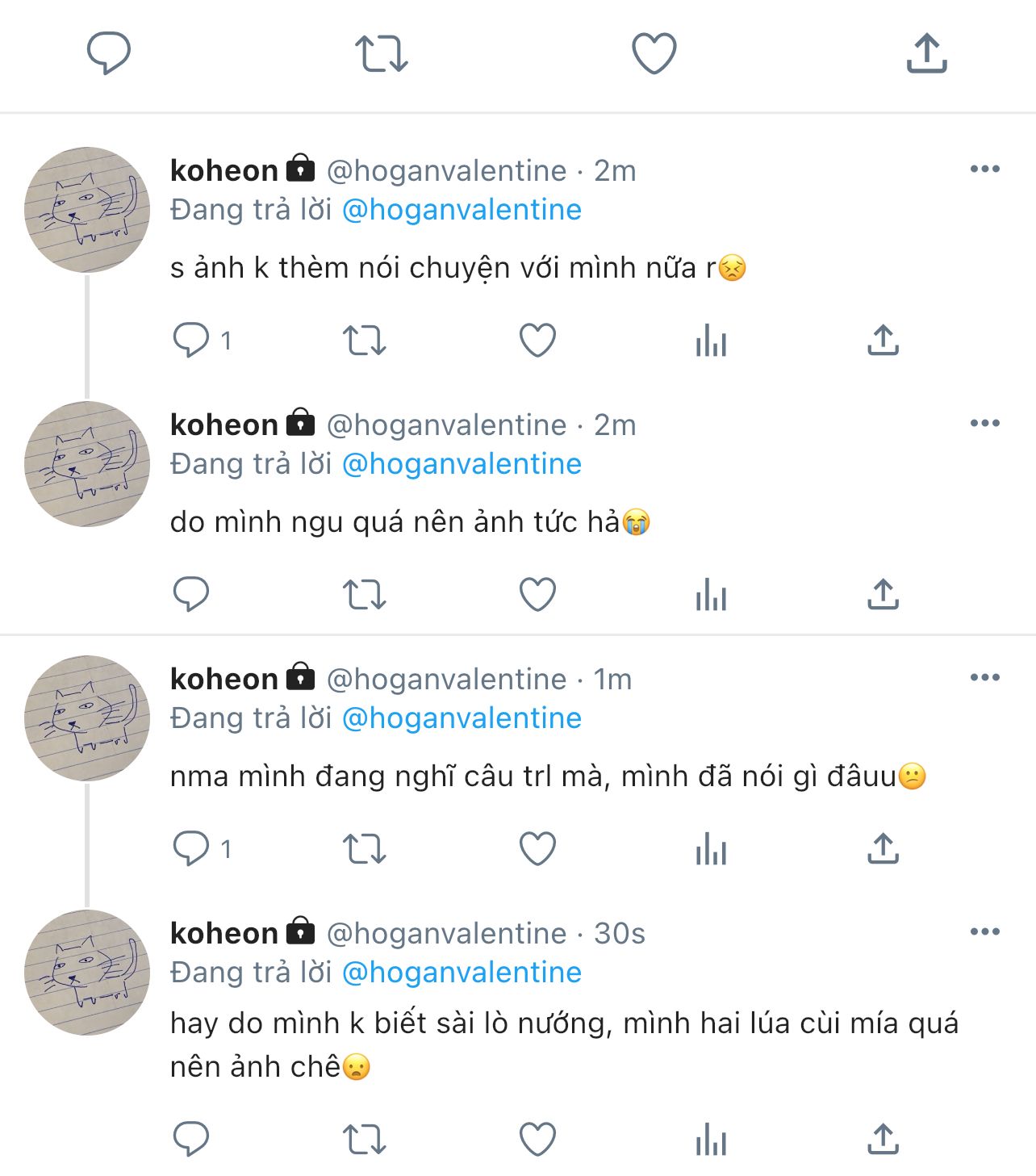
Task: Open more options menu on the 1m tweet
Action: 984,678
